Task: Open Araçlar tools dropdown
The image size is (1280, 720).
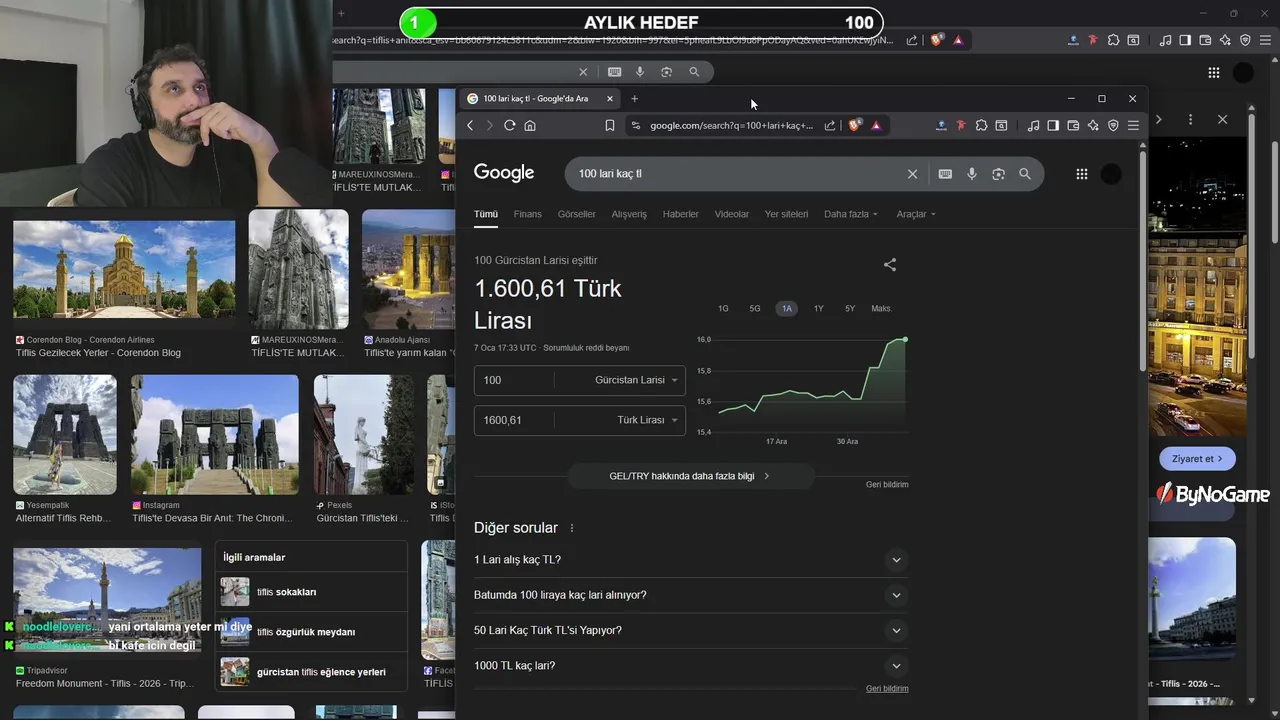Action: tap(916, 214)
